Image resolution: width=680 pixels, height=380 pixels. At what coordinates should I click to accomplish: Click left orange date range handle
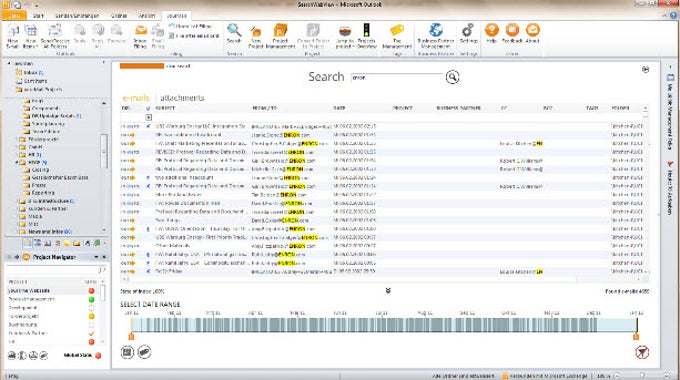click(131, 336)
